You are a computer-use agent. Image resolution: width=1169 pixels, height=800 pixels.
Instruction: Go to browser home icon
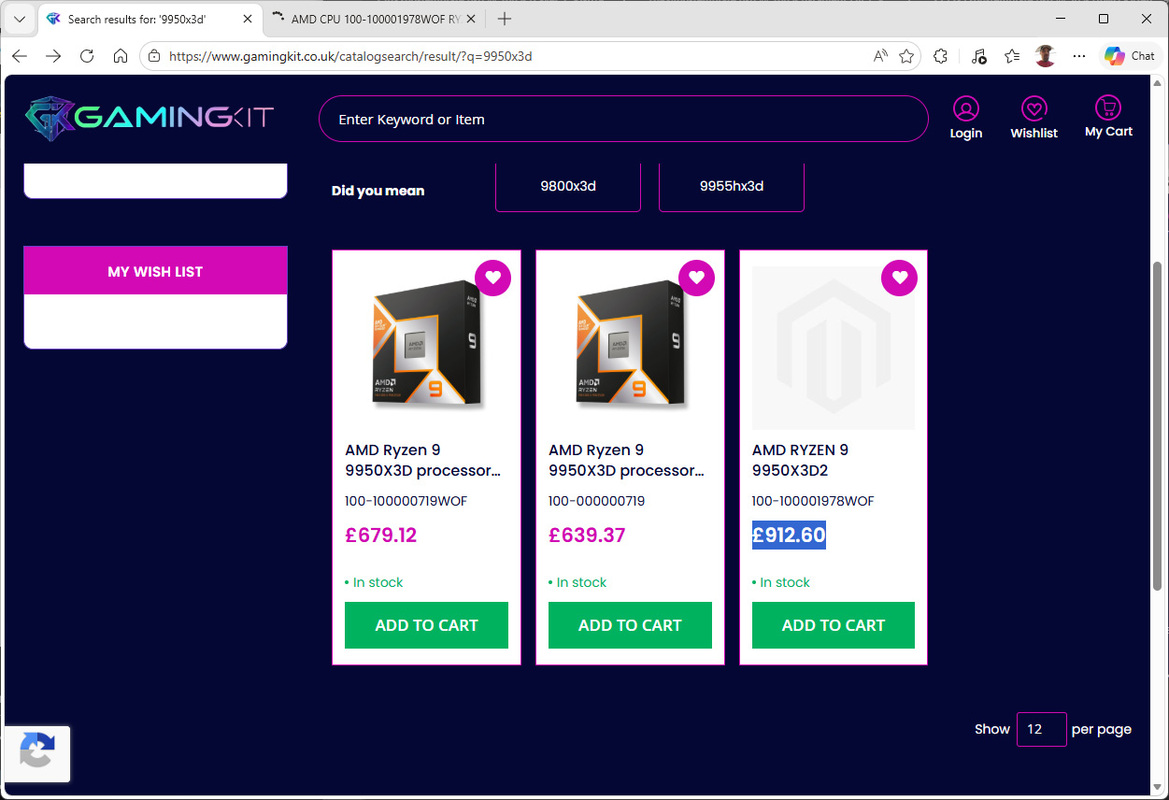click(120, 56)
